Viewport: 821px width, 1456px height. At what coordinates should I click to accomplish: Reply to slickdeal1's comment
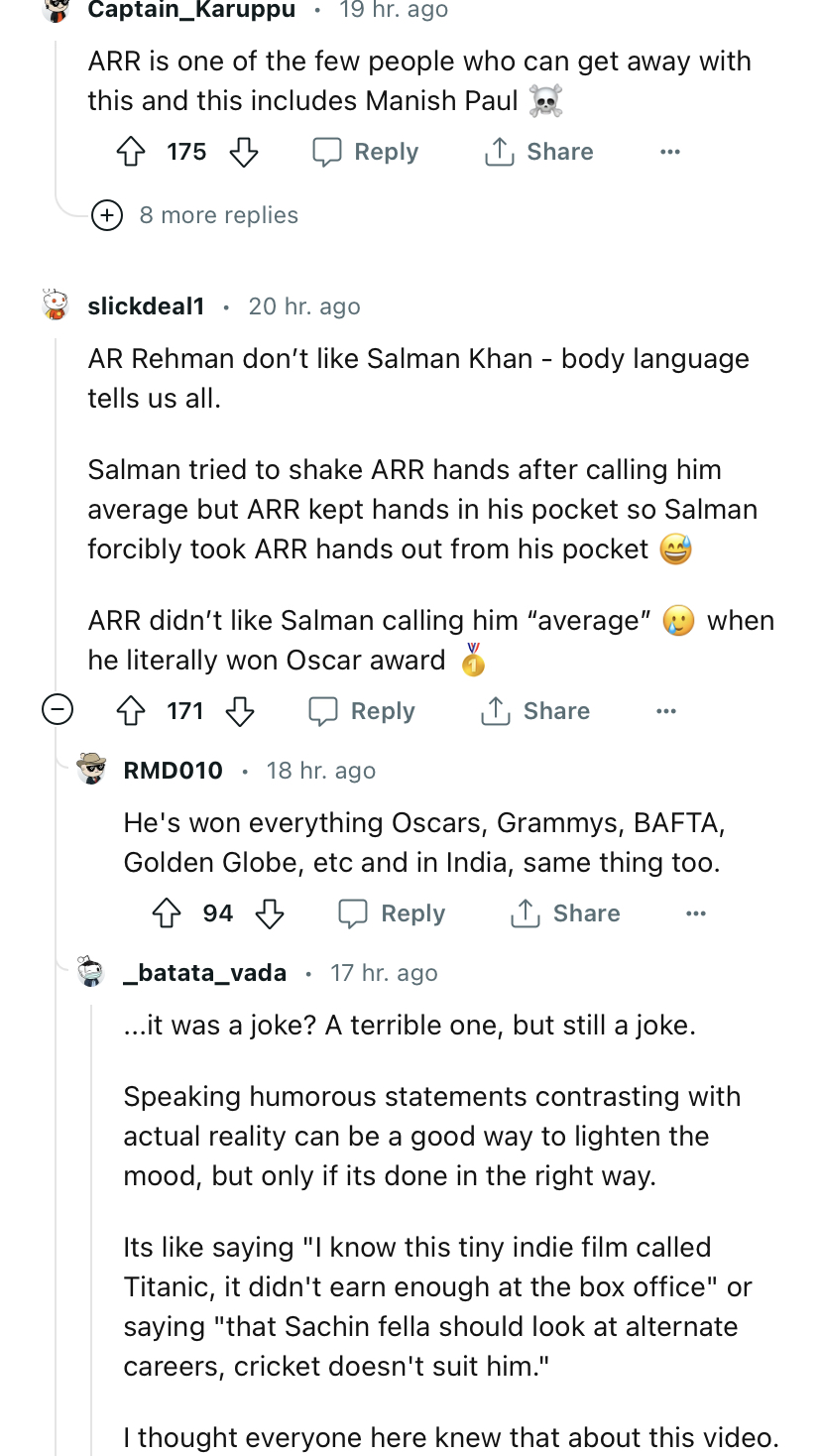(362, 711)
